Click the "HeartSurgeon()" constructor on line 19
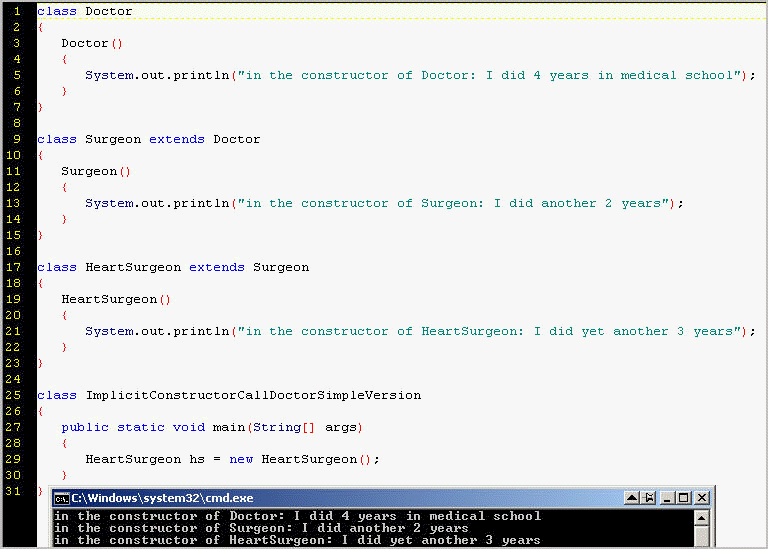The width and height of the screenshot is (768, 549). (x=116, y=299)
